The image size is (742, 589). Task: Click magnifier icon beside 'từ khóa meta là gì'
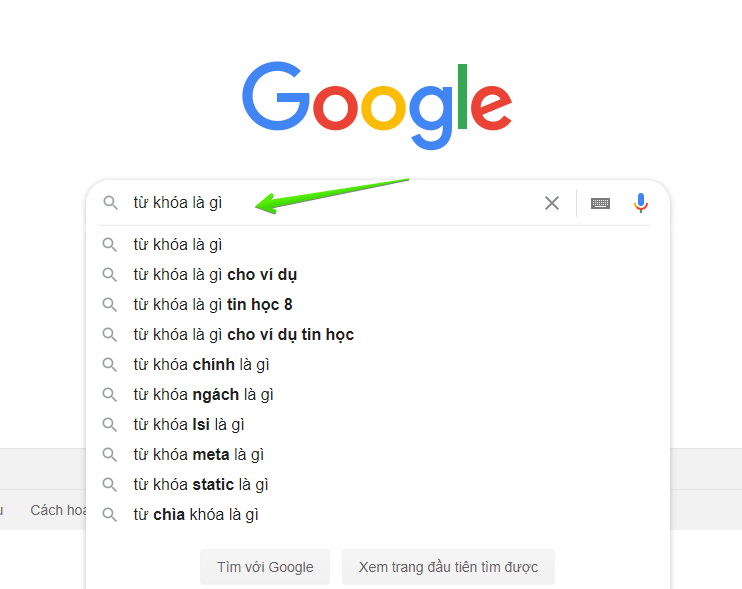(110, 454)
